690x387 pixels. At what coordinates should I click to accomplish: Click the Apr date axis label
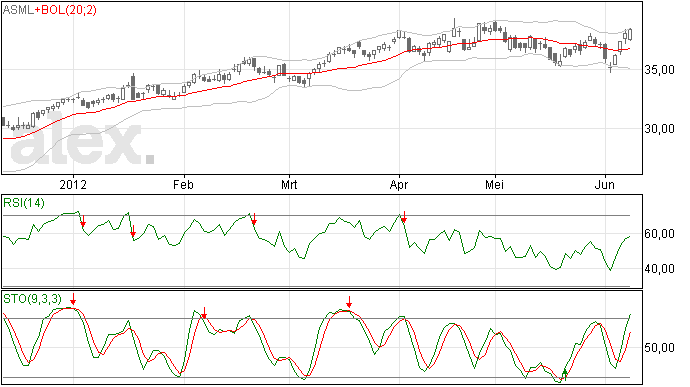[x=399, y=184]
